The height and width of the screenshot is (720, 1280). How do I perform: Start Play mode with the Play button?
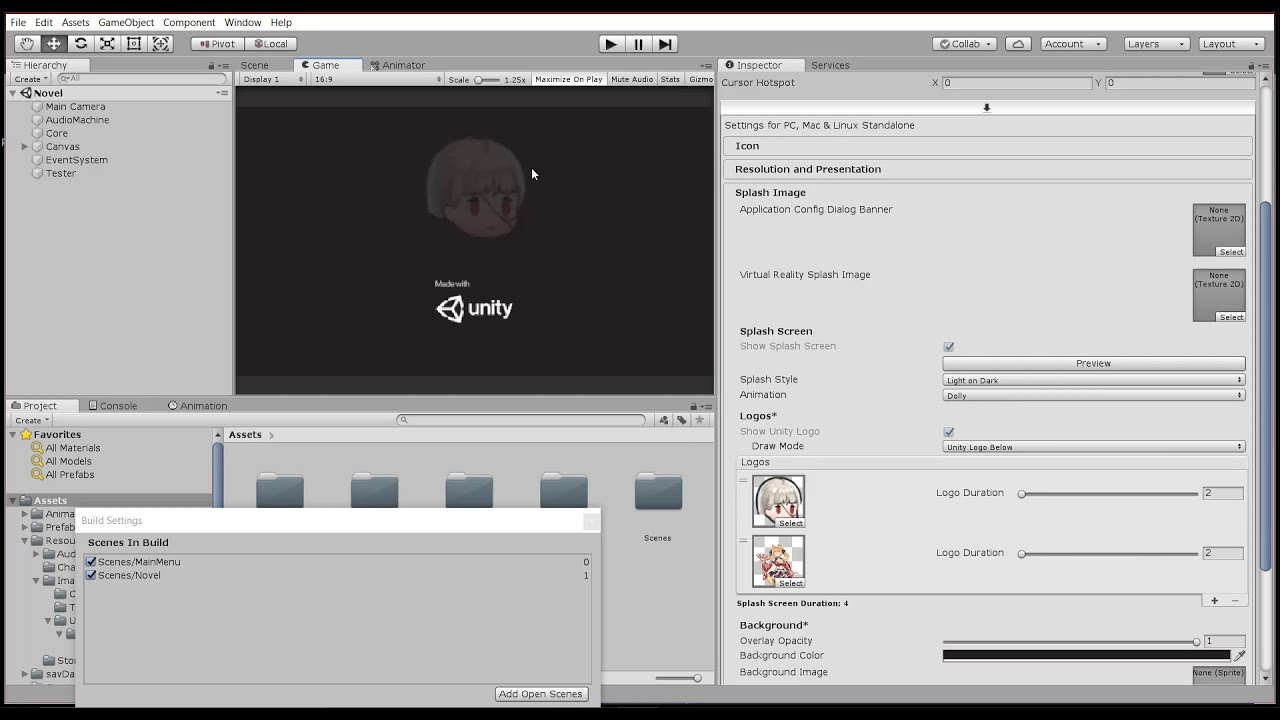611,44
